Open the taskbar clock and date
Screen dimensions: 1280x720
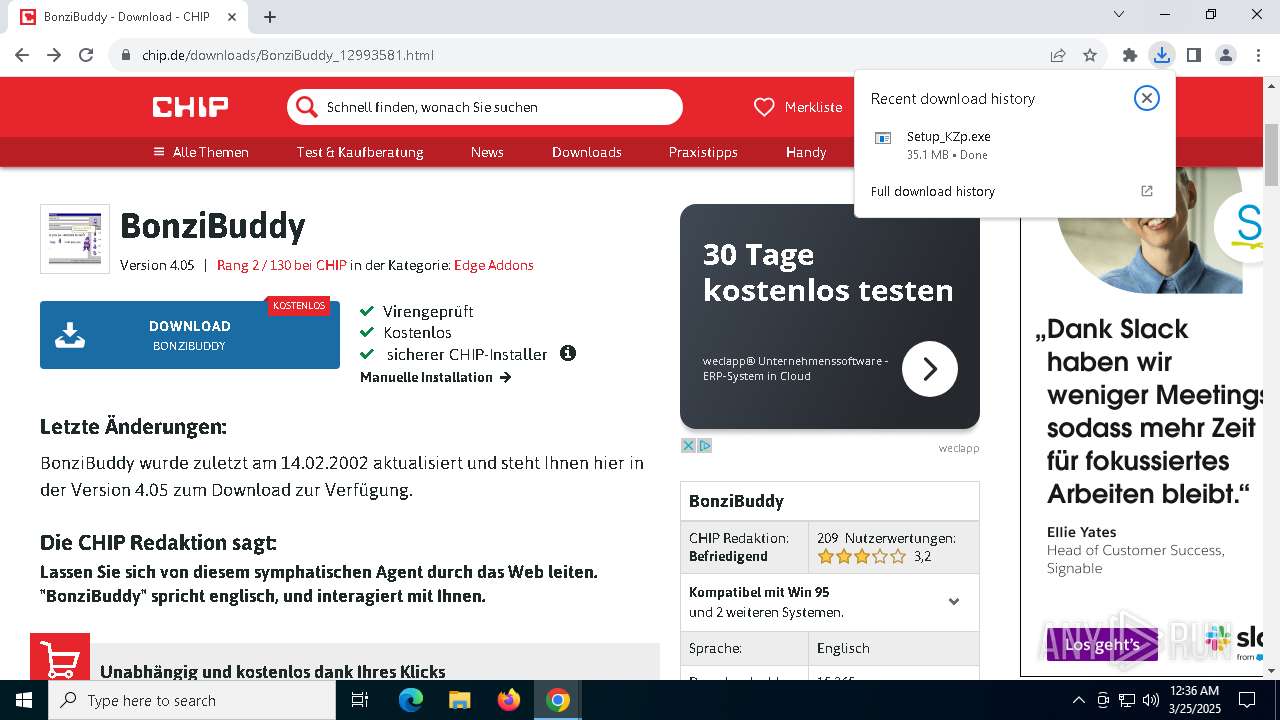pos(1194,700)
